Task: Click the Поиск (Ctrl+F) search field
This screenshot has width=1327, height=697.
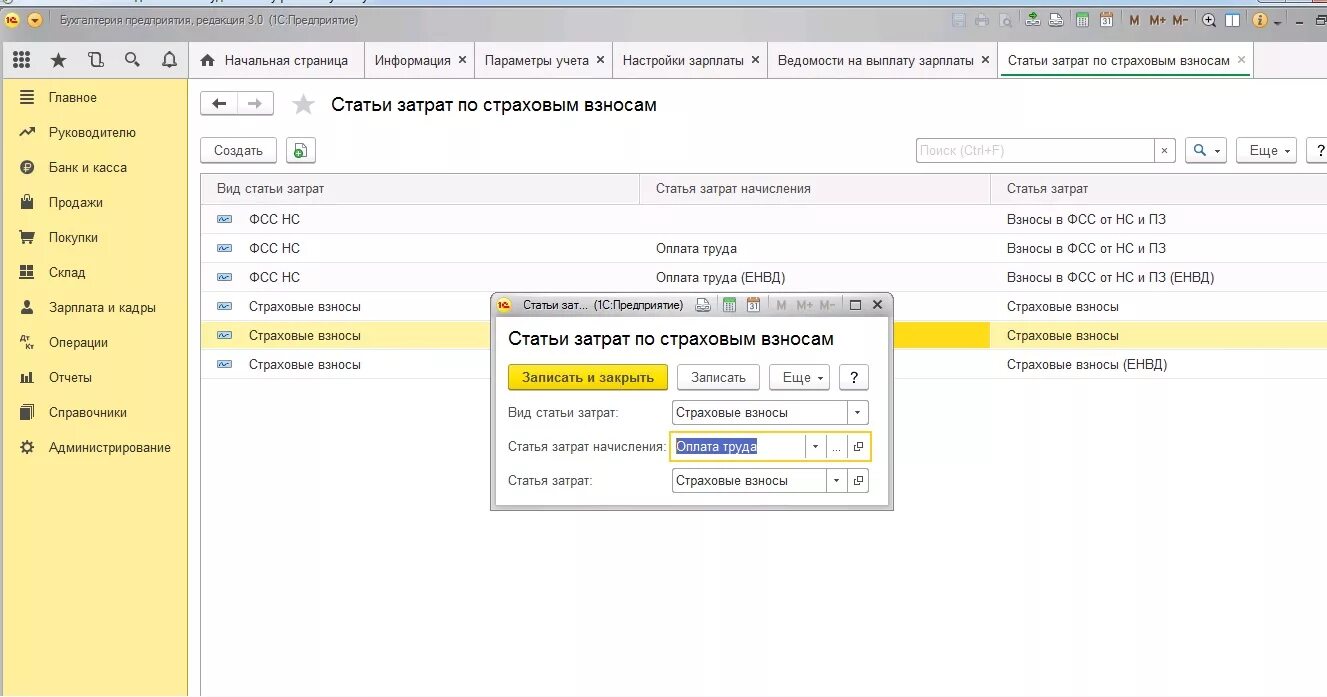Action: tap(1034, 151)
